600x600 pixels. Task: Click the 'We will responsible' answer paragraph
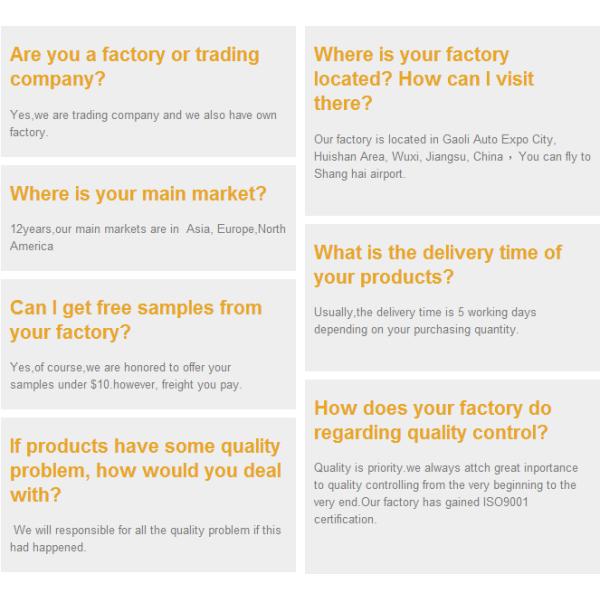coord(145,538)
